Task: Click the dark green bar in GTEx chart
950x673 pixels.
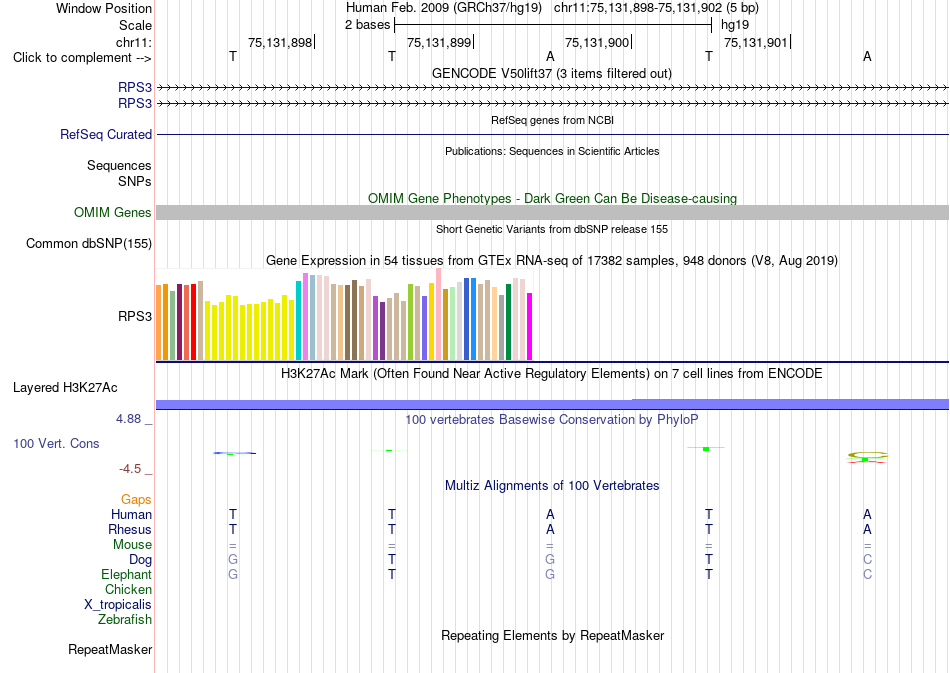Action: (x=509, y=322)
